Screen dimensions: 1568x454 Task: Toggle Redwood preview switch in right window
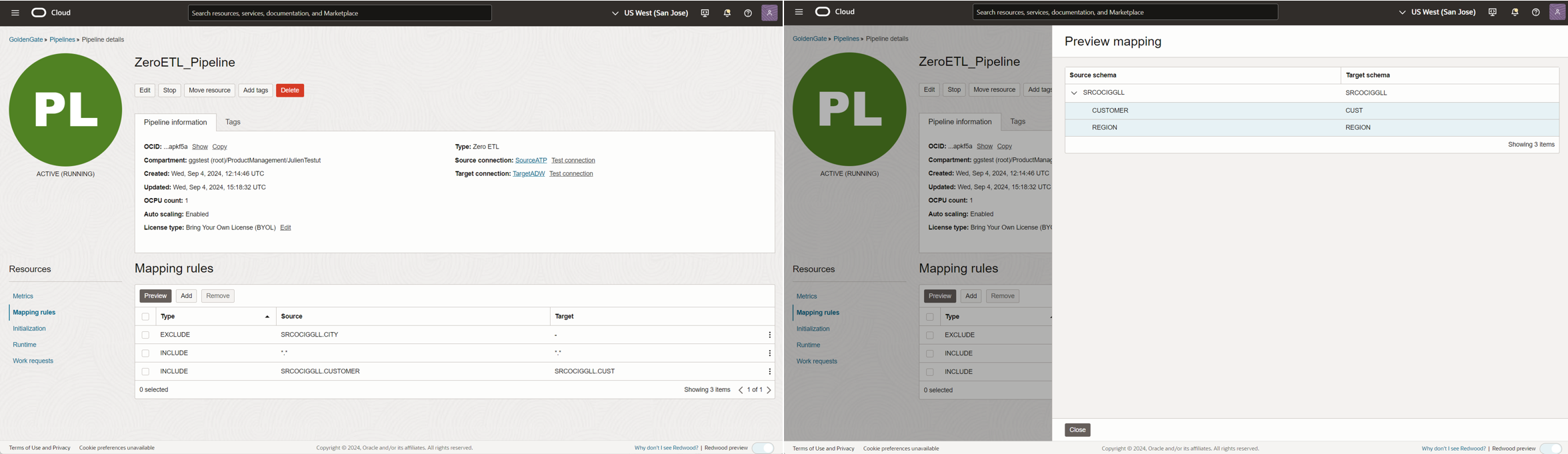click(1551, 449)
